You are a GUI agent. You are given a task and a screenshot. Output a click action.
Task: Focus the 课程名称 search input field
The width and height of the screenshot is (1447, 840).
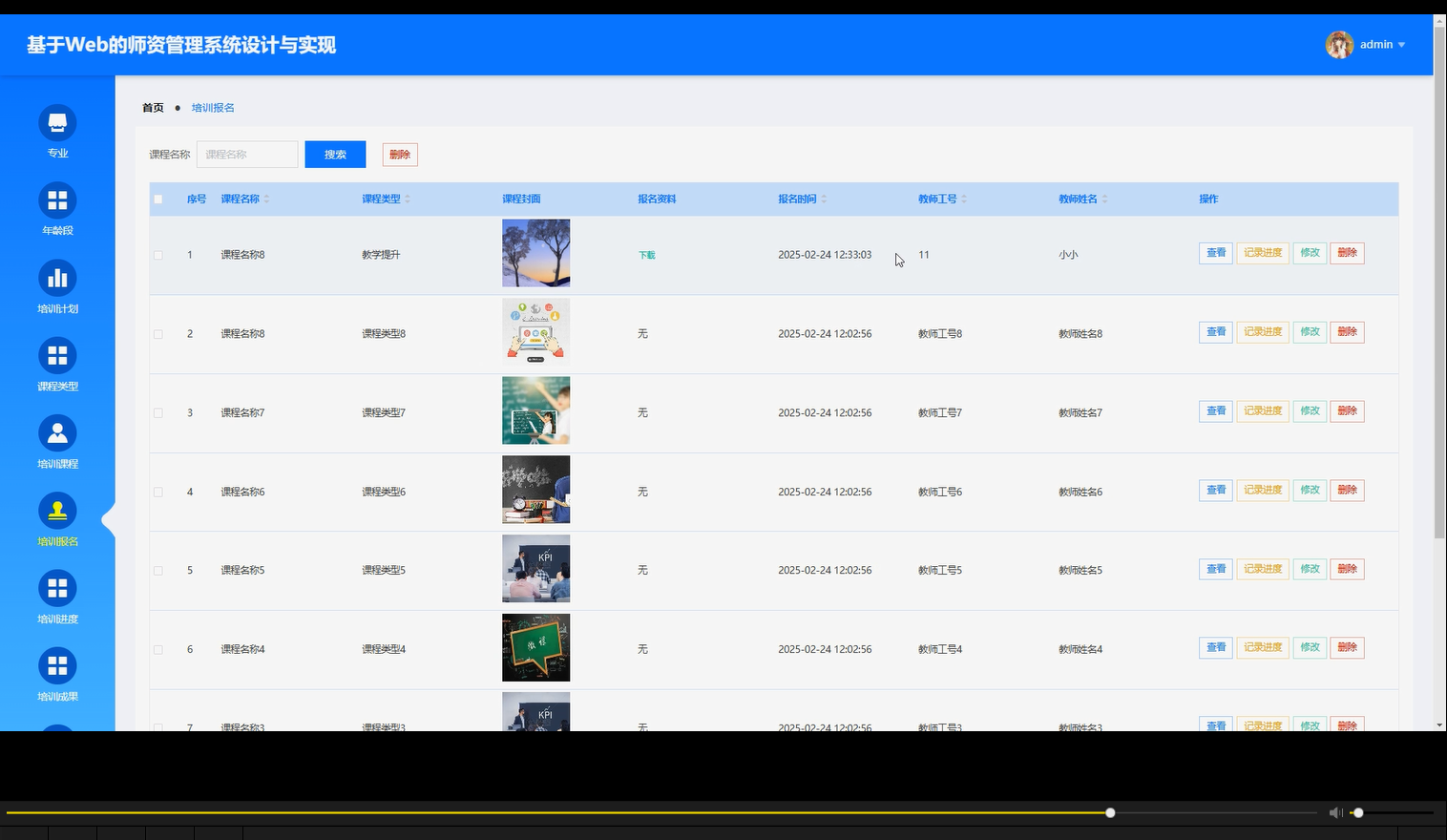coord(247,155)
